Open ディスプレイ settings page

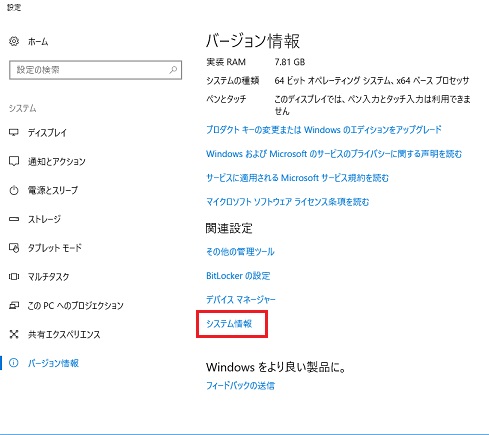(47, 133)
